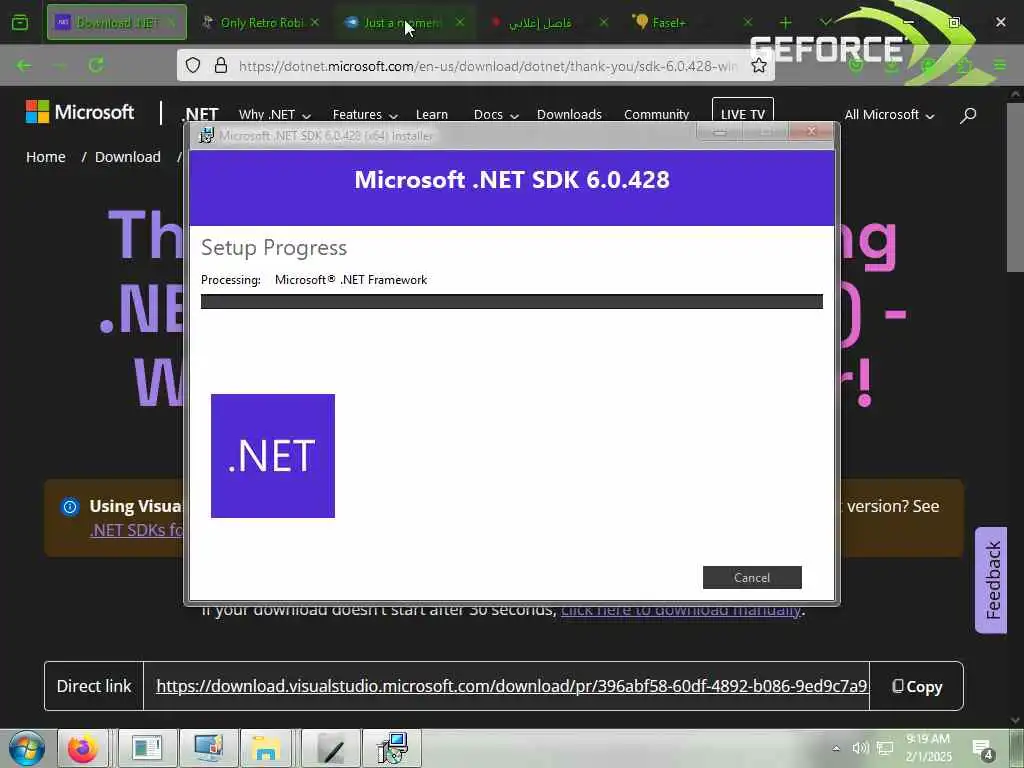Copy the direct link

click(917, 686)
